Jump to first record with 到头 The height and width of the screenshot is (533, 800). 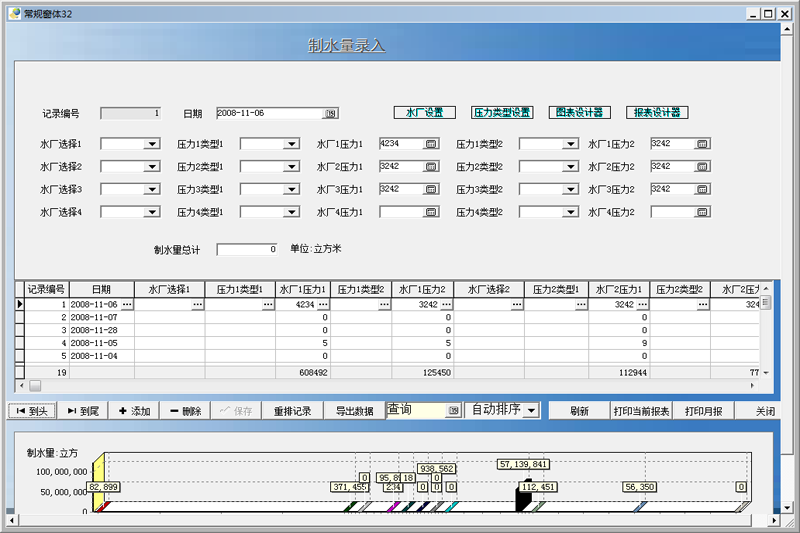click(32, 411)
